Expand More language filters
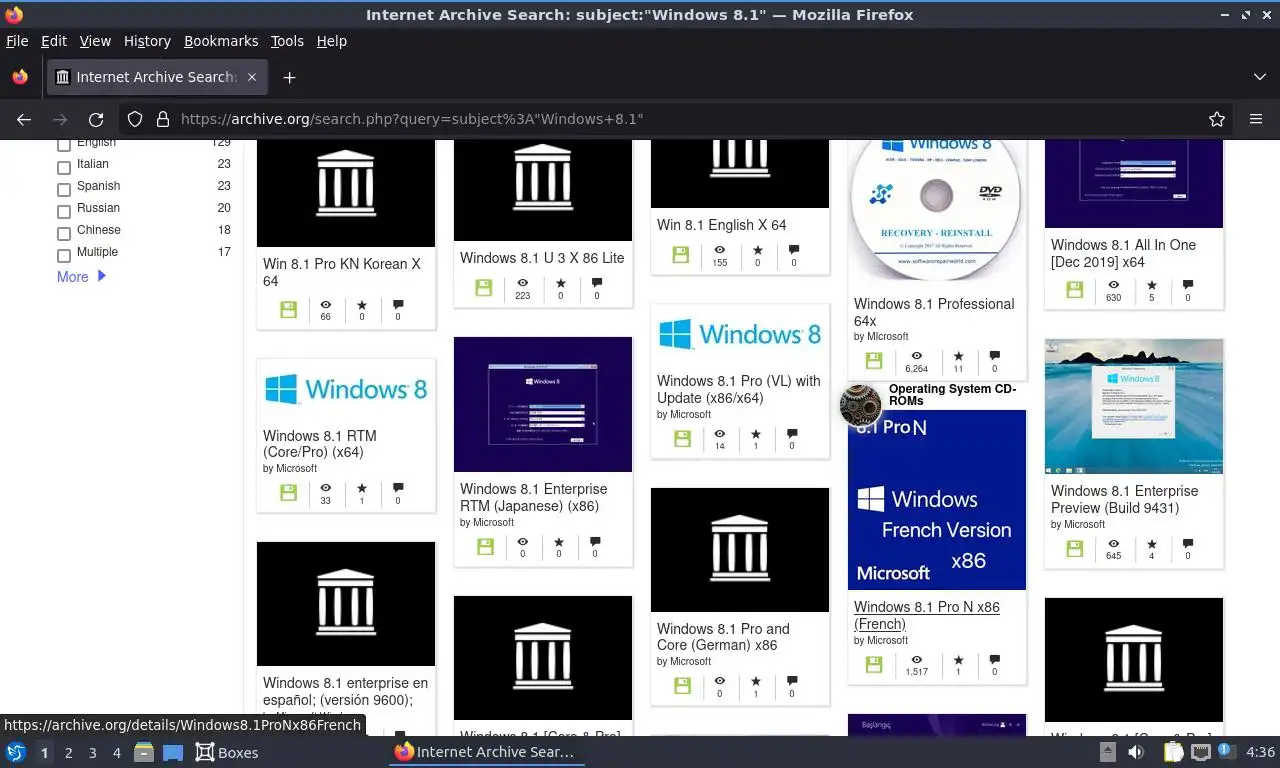1280x768 pixels. point(81,277)
